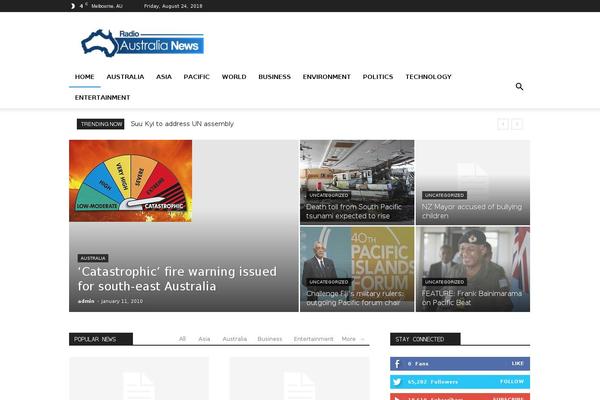Click the moon weather icon

[x=73, y=6]
